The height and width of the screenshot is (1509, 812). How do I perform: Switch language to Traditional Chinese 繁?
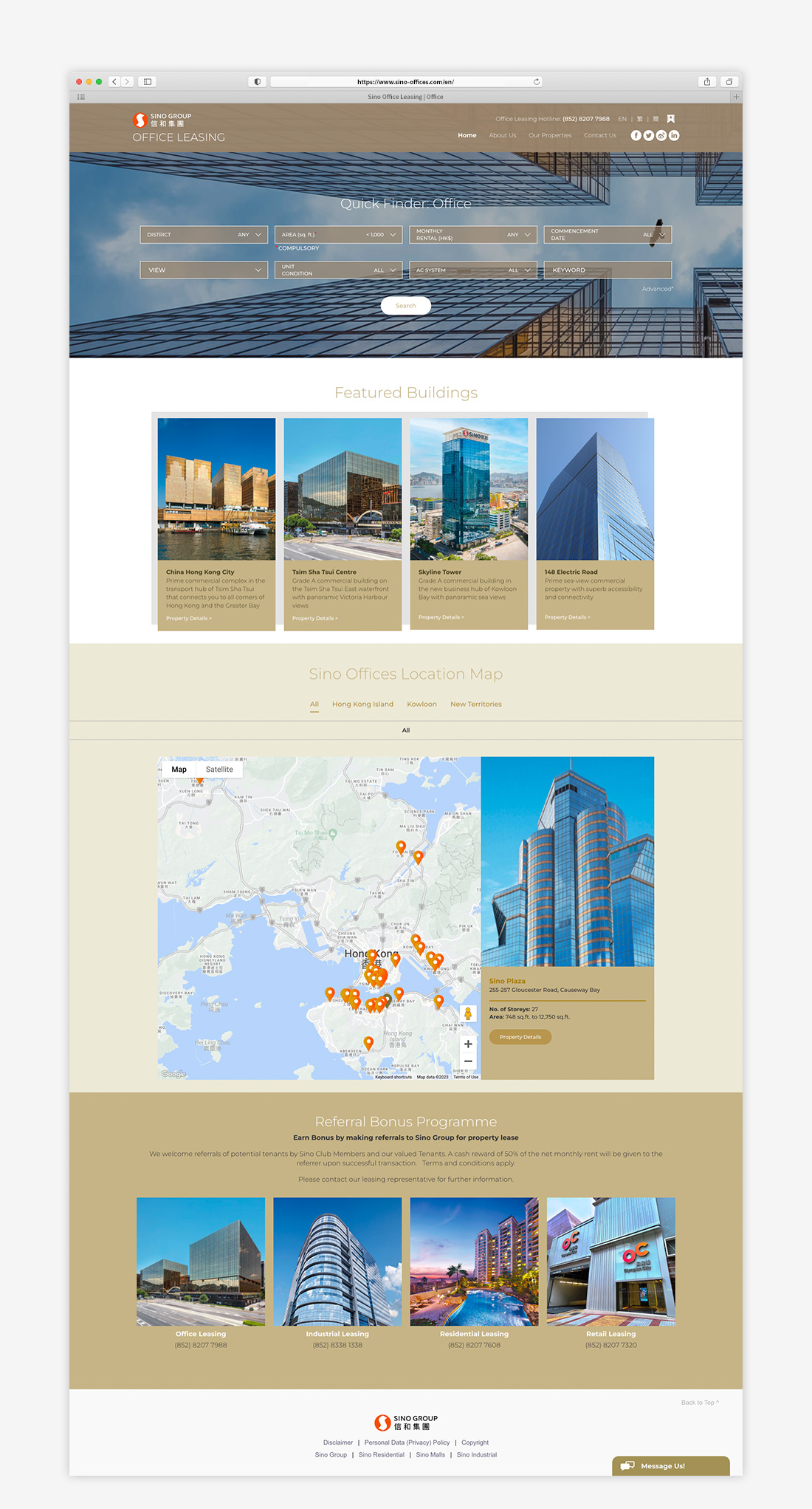point(640,119)
